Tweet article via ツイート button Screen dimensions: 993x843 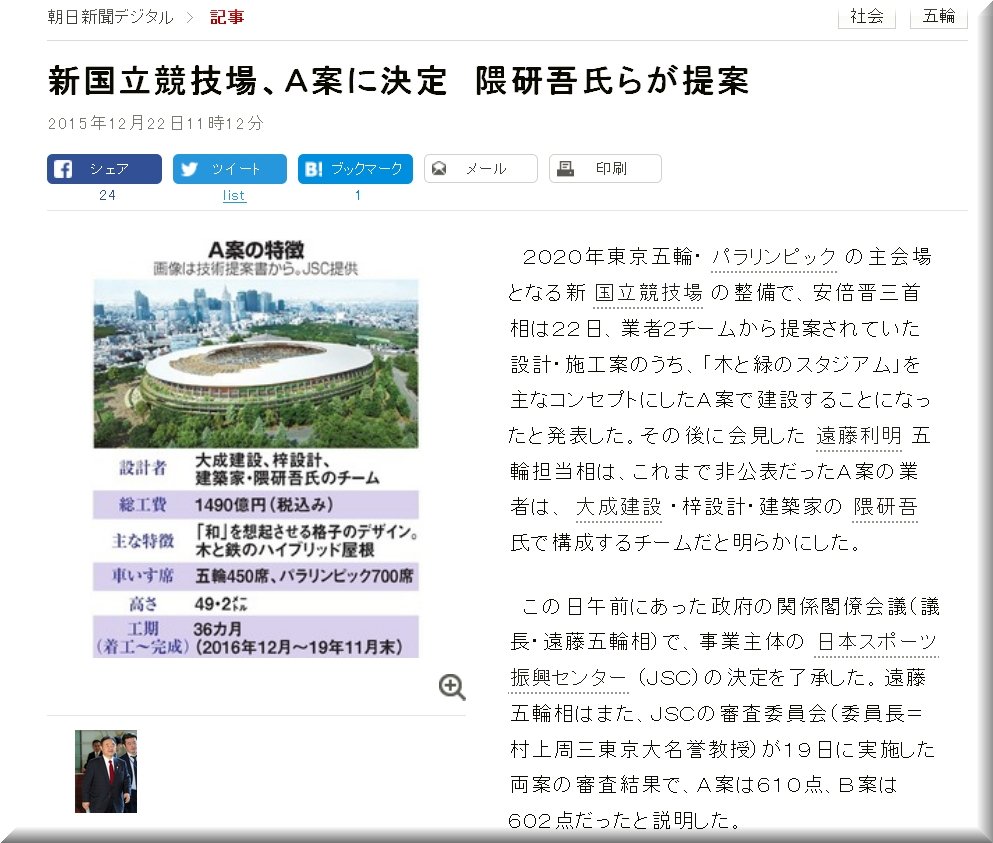point(230,169)
